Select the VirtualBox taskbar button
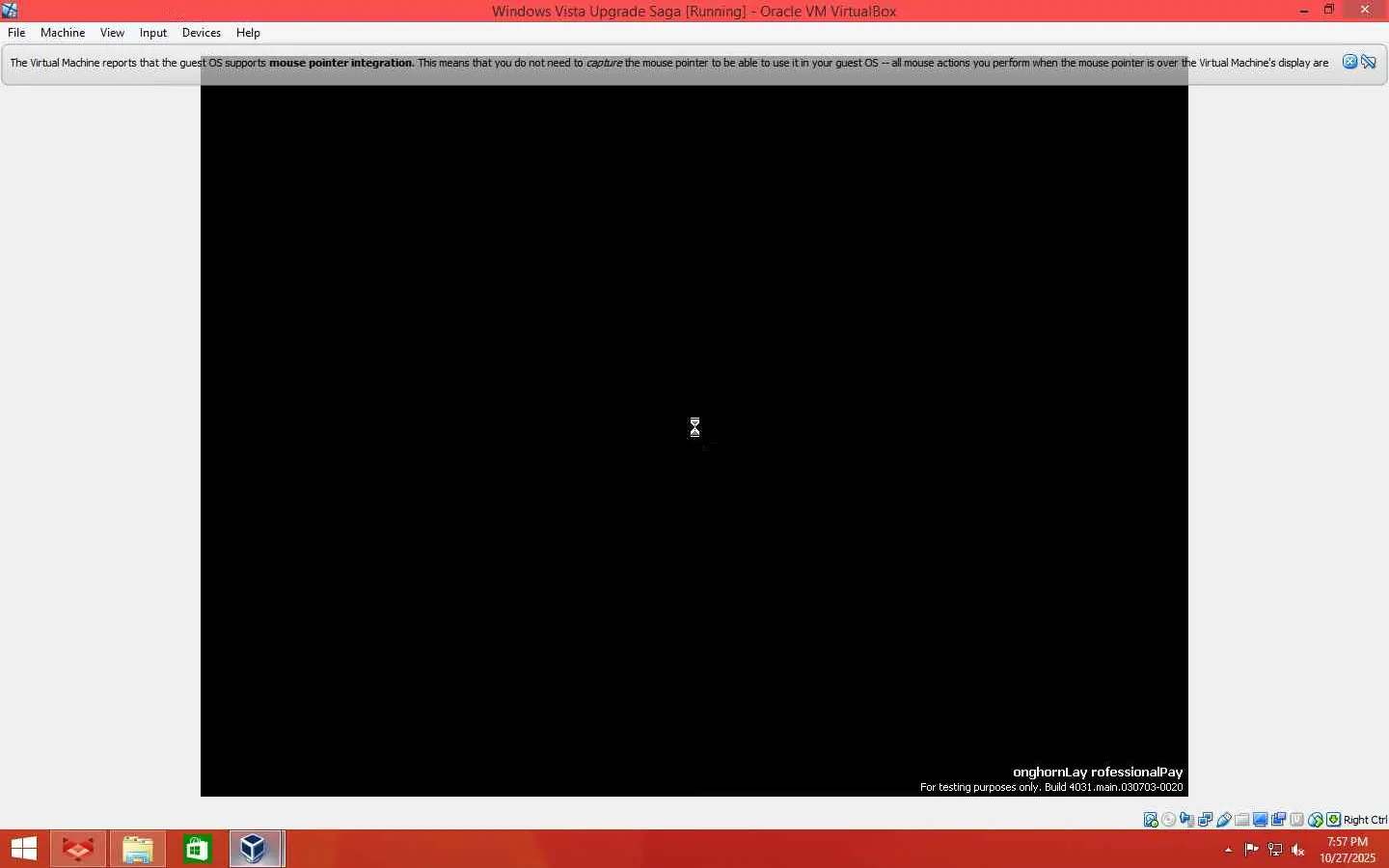 pos(256,849)
